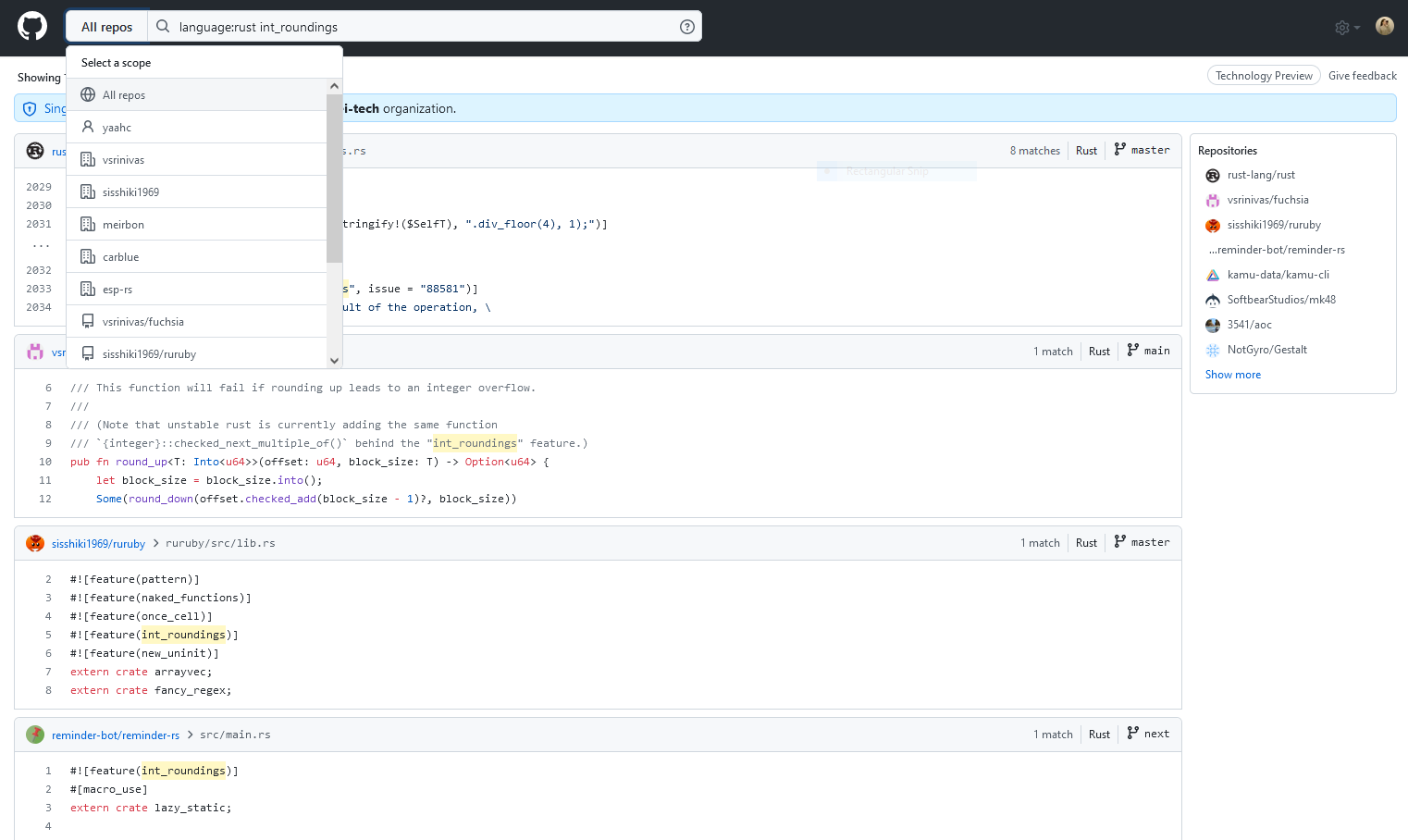This screenshot has width=1408, height=840.
Task: Click master branch icon in first result
Action: click(1120, 149)
